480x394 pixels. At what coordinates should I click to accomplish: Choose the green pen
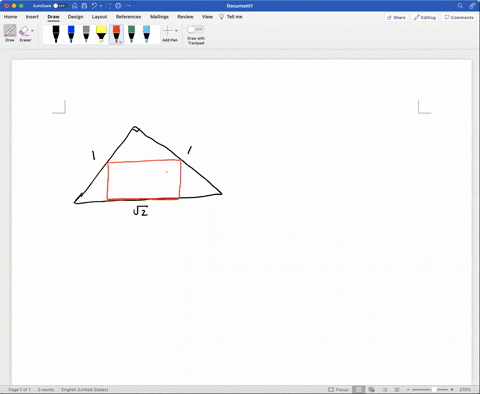tap(131, 34)
